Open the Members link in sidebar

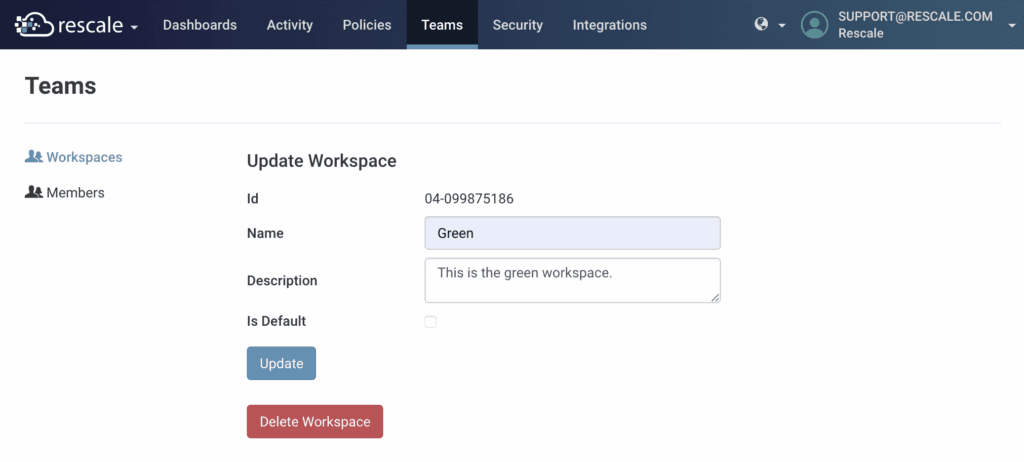(x=75, y=192)
